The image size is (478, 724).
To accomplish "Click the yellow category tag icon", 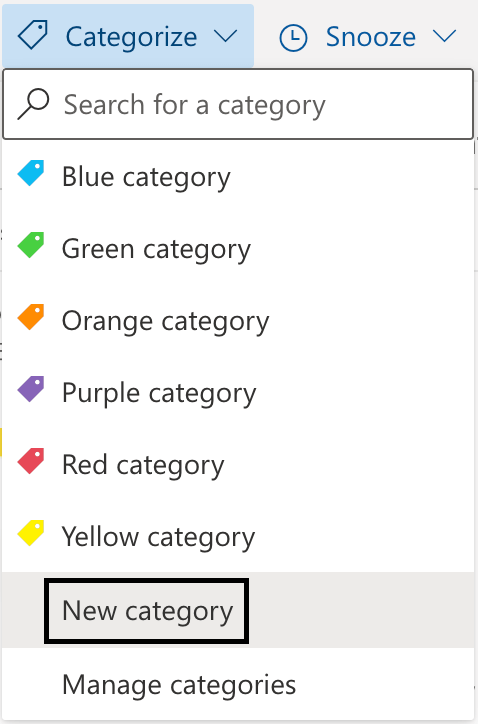I will 31,533.
